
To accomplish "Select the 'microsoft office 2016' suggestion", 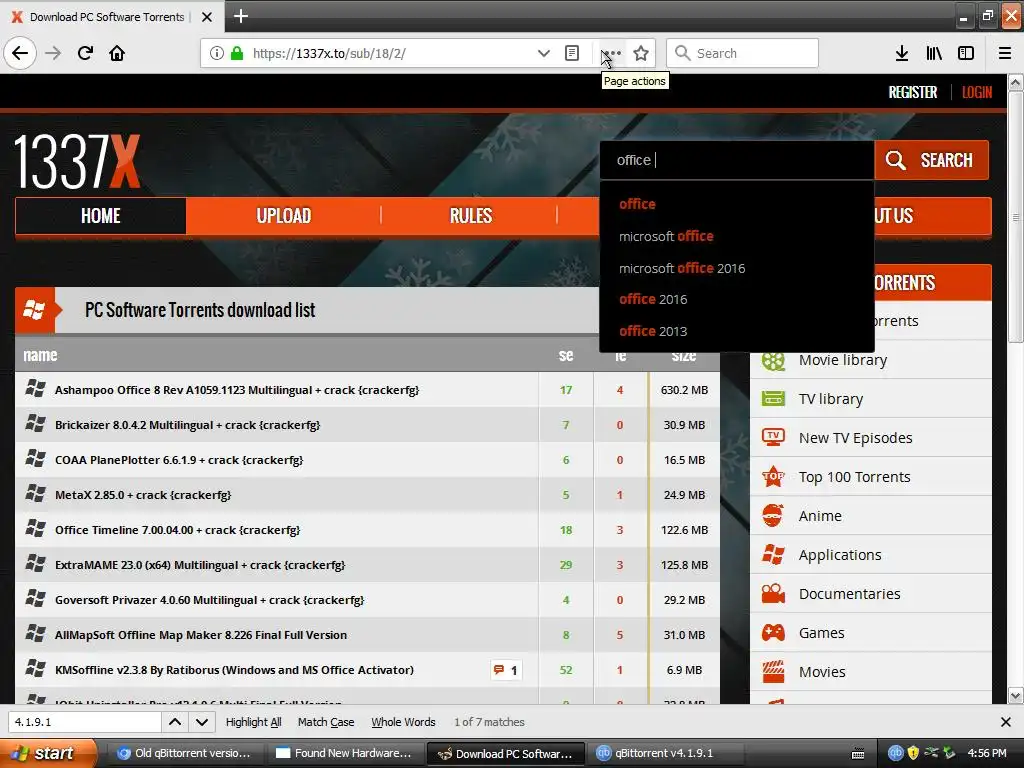I will pos(682,268).
